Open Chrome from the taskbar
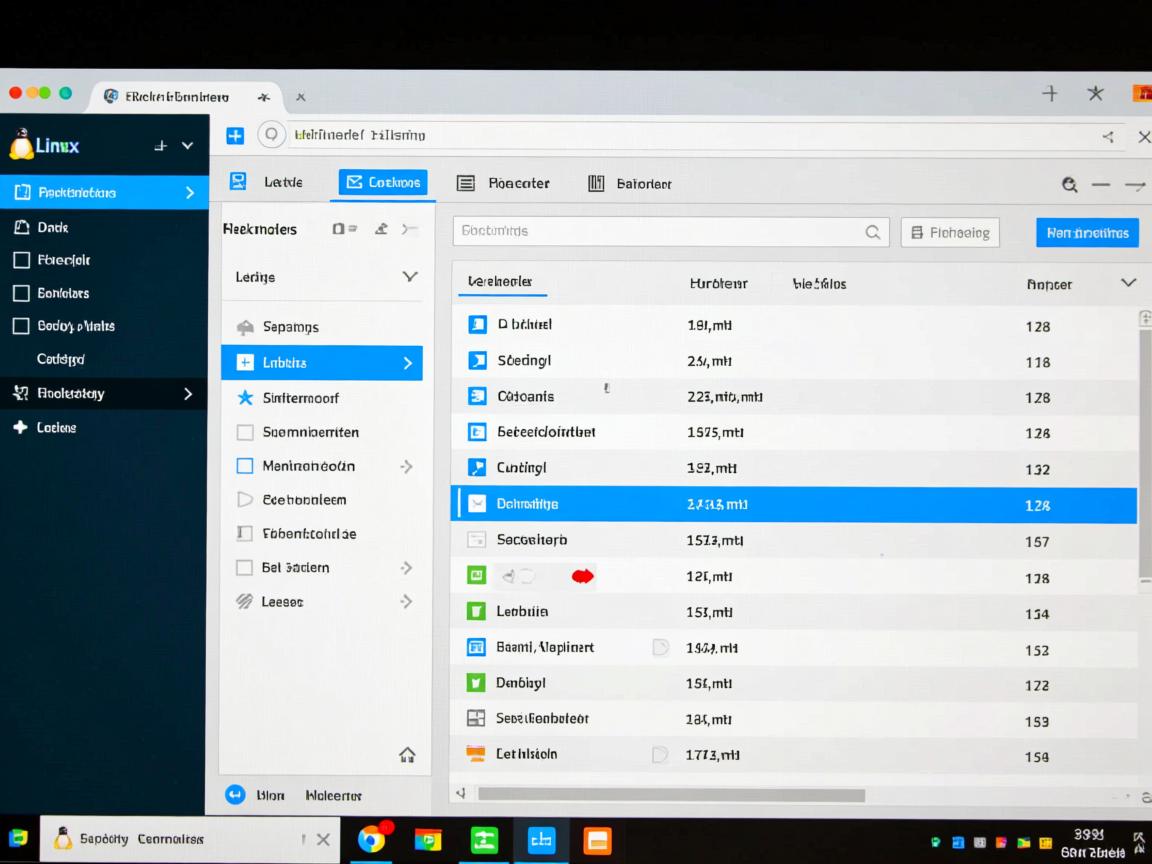Image resolution: width=1152 pixels, height=864 pixels. tap(371, 840)
